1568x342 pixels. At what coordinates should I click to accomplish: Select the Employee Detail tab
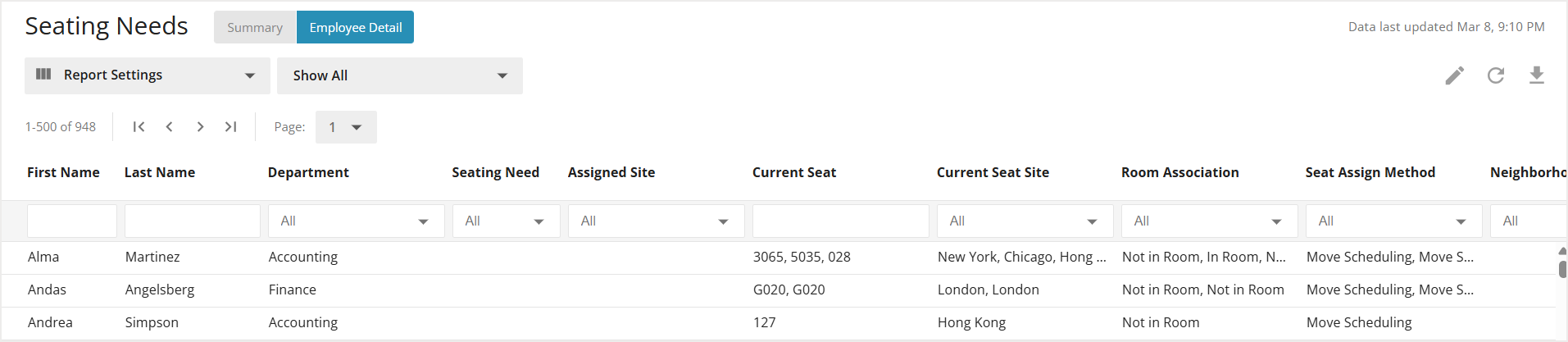[356, 27]
